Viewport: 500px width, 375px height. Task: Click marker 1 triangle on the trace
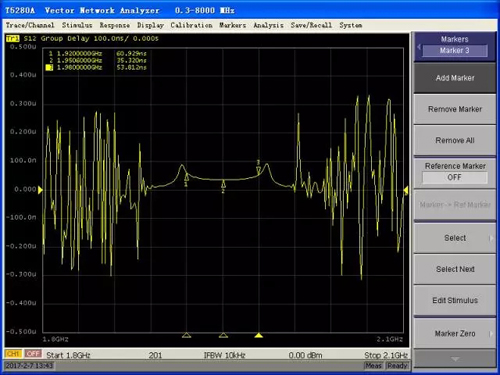pyautogui.click(x=187, y=177)
